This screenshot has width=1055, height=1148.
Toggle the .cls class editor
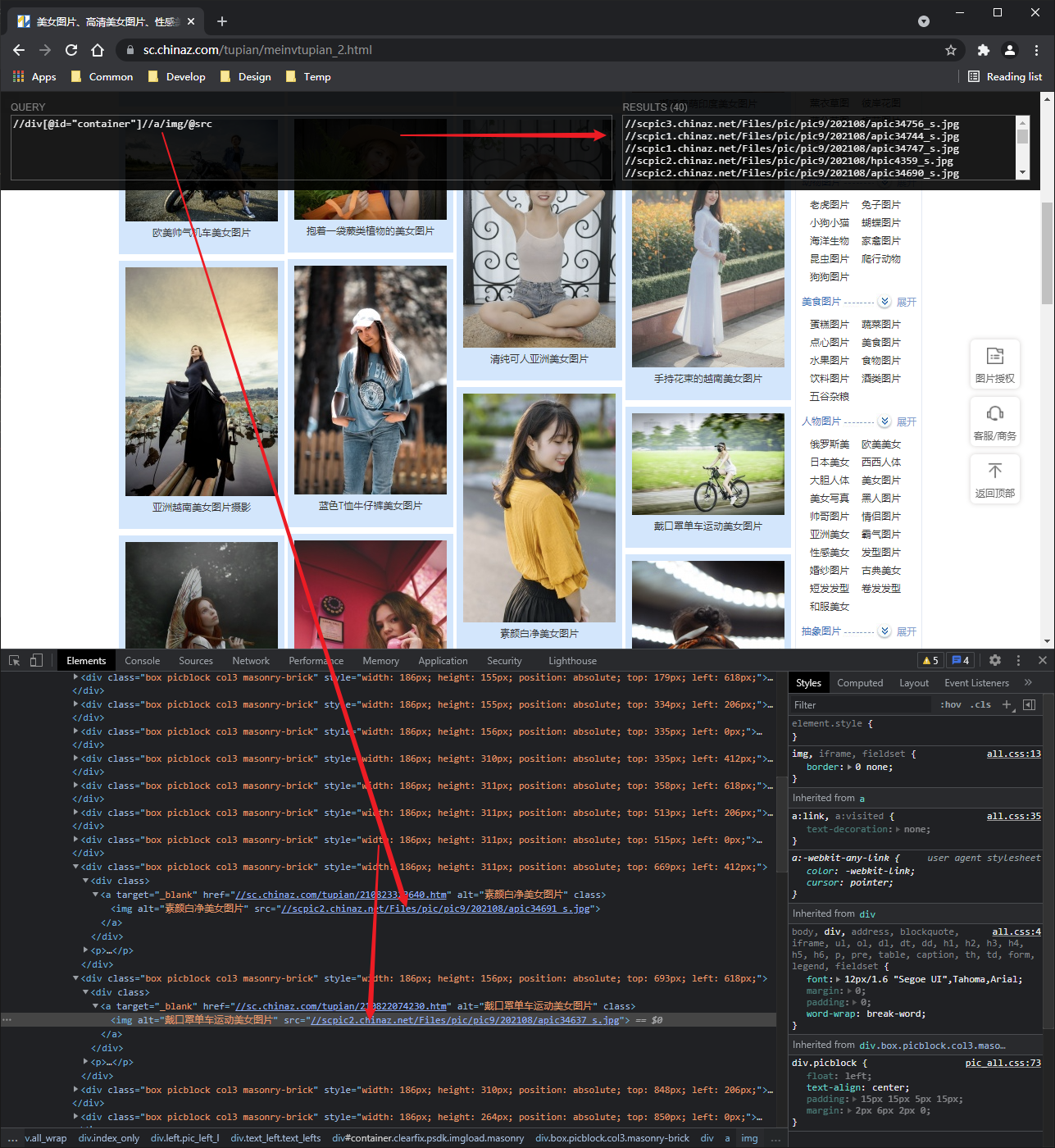click(980, 704)
